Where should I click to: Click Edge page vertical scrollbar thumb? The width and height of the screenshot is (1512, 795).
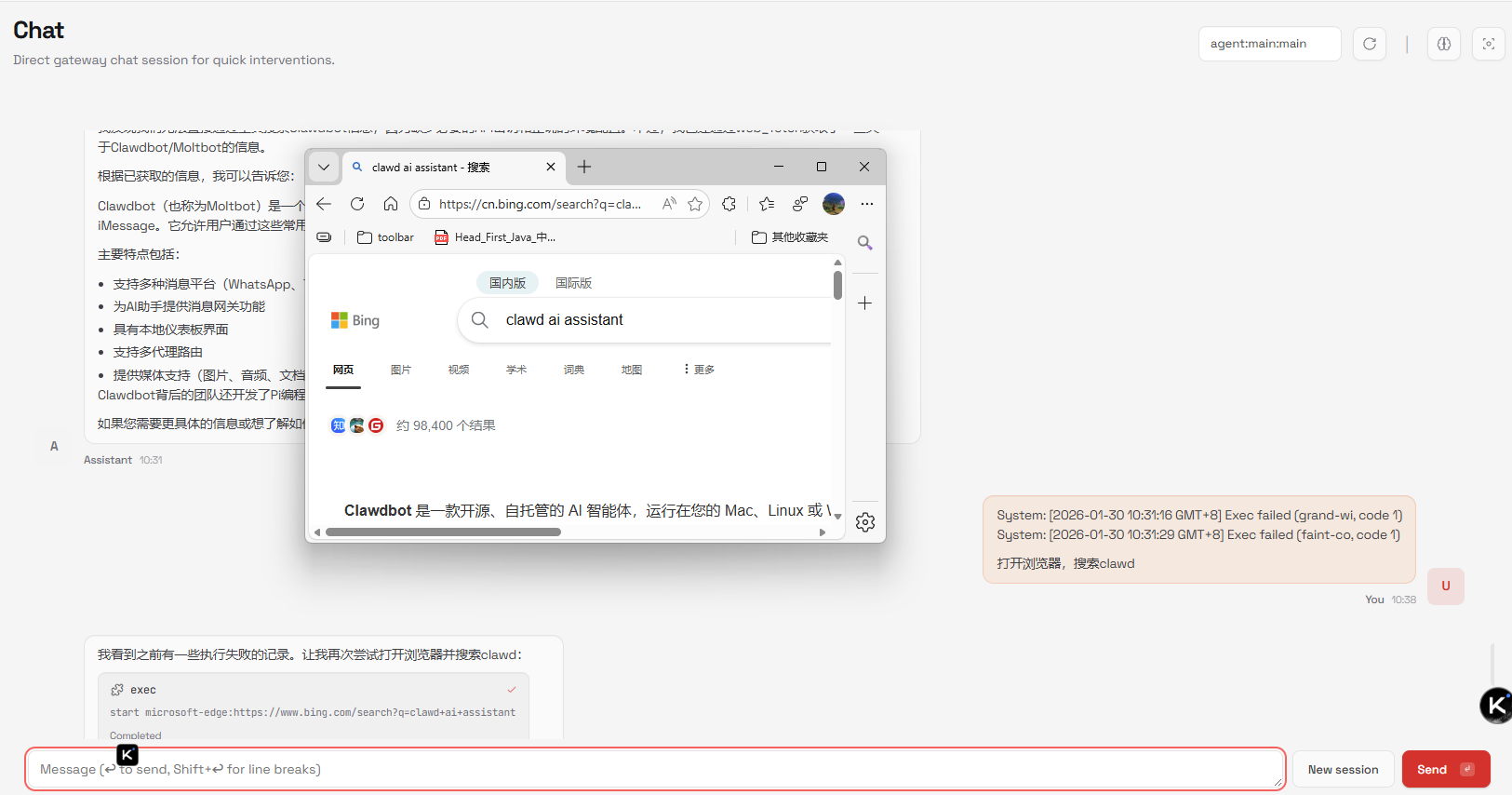pos(837,285)
